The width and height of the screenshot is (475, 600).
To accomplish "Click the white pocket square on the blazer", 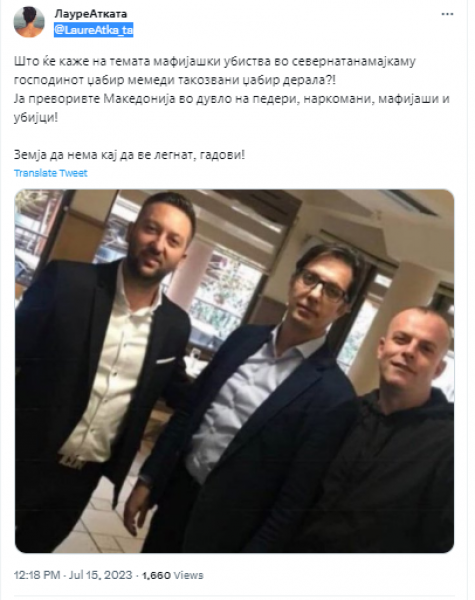I will 165,360.
